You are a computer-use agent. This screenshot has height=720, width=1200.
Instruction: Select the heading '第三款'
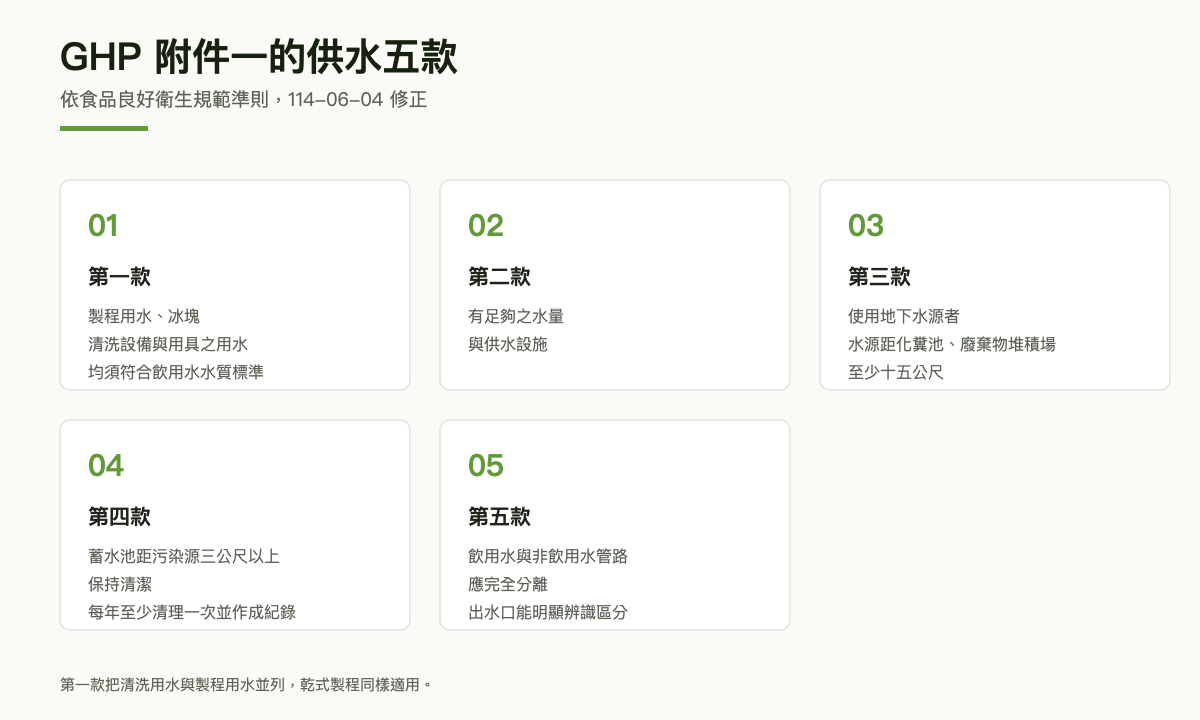879,277
